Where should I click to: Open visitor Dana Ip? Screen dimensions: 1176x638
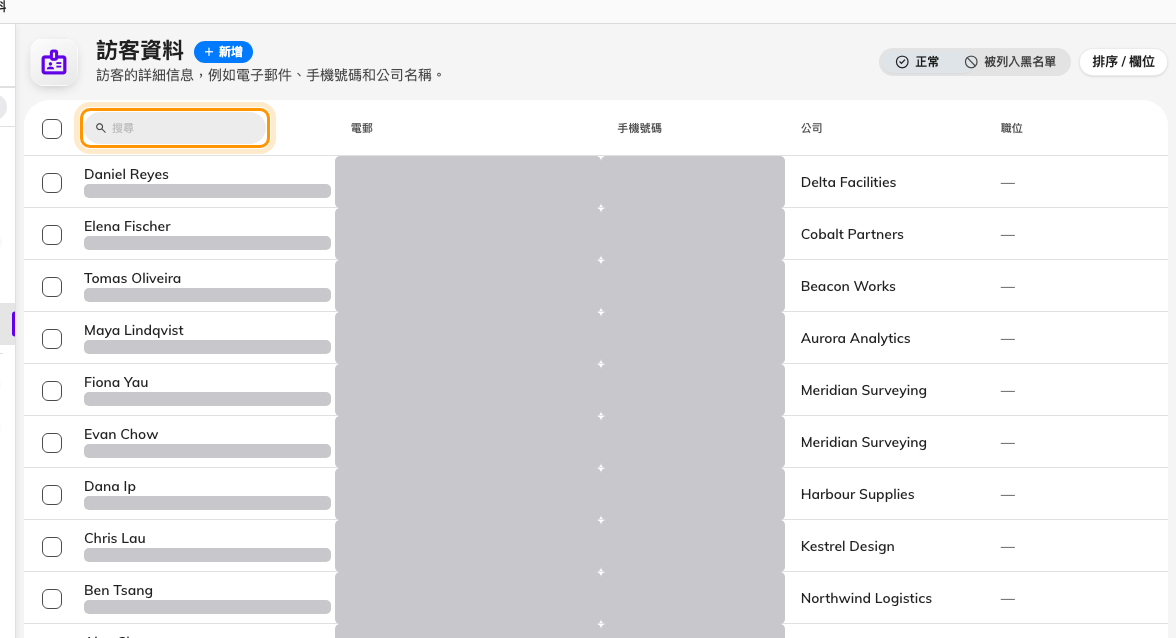tap(110, 486)
